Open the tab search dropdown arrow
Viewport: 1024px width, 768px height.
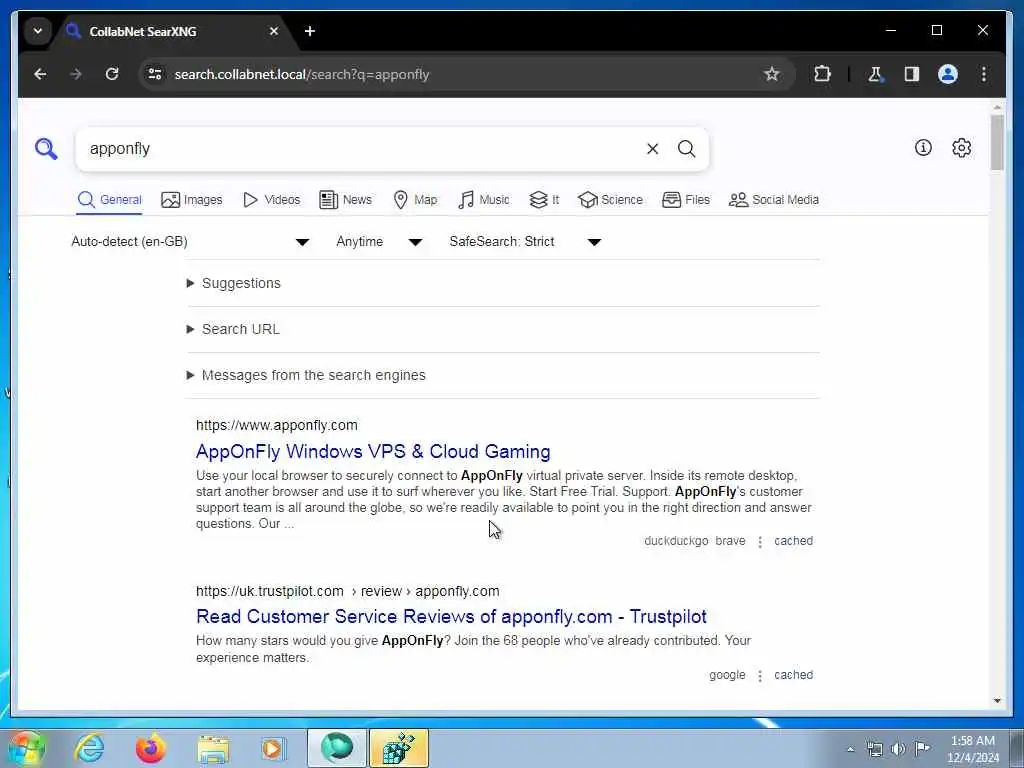tap(38, 31)
